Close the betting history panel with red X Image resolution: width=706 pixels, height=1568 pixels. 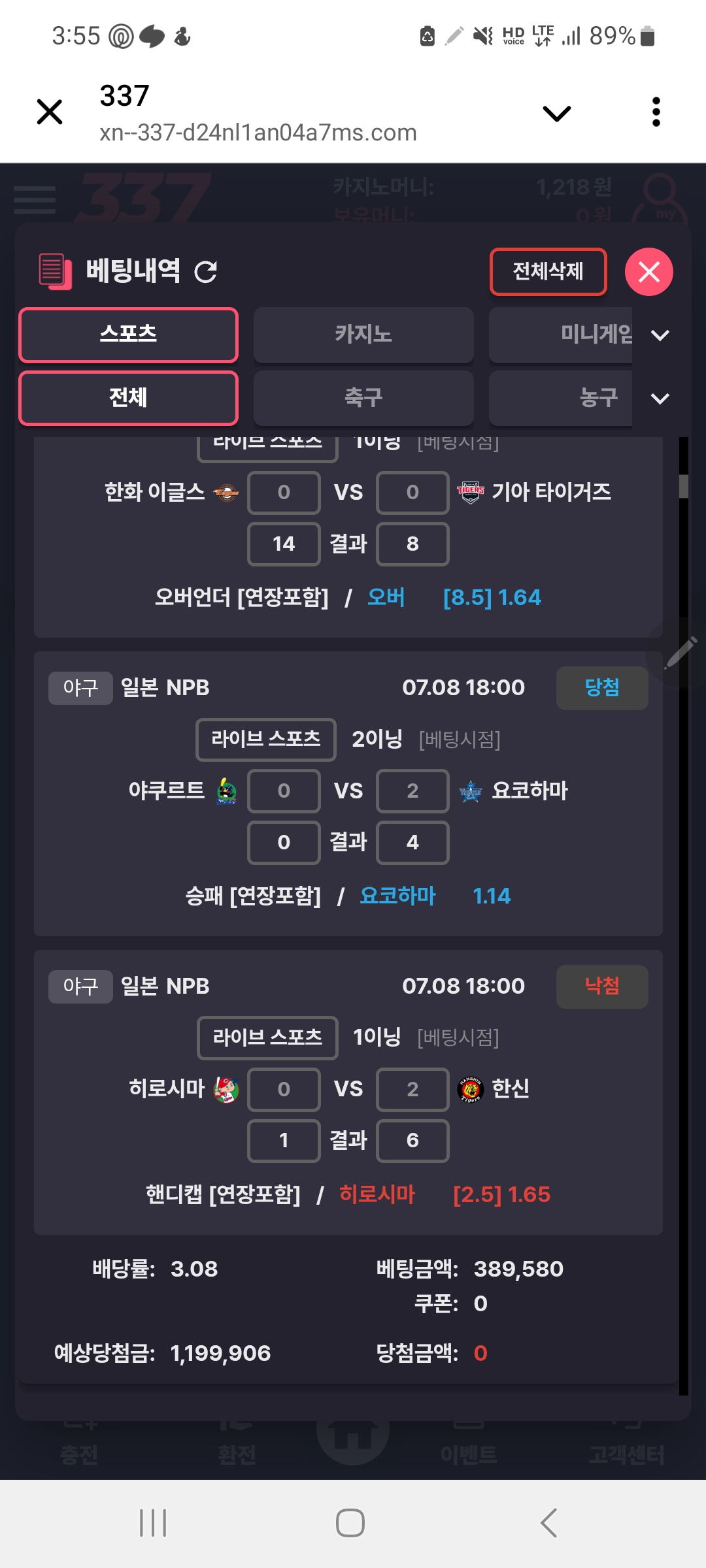[x=648, y=272]
